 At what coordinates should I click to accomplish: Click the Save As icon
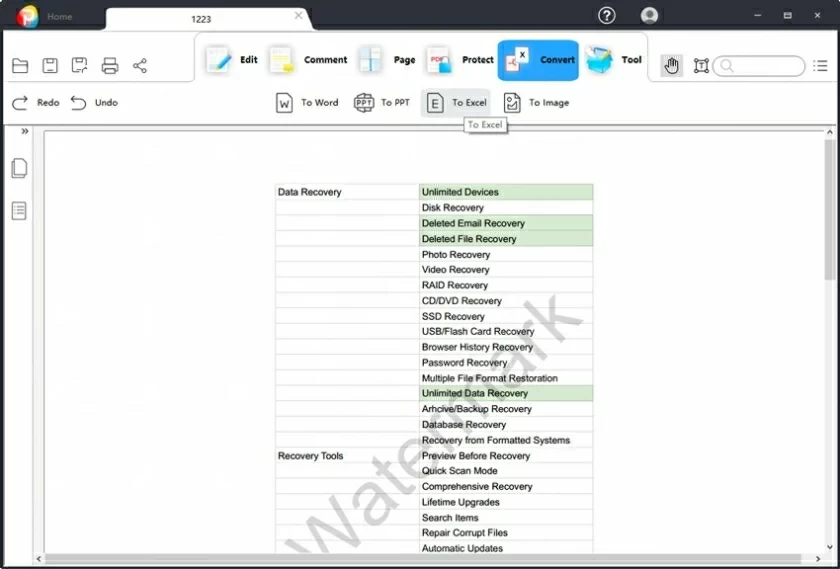click(x=79, y=65)
